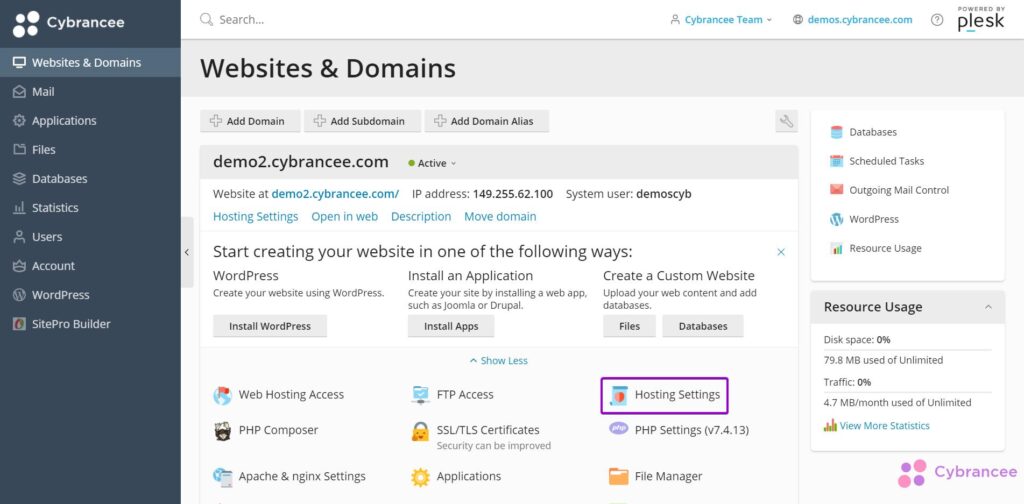This screenshot has height=504, width=1024.
Task: Click the SitePro Builder icon in sidebar
Action: tap(20, 324)
